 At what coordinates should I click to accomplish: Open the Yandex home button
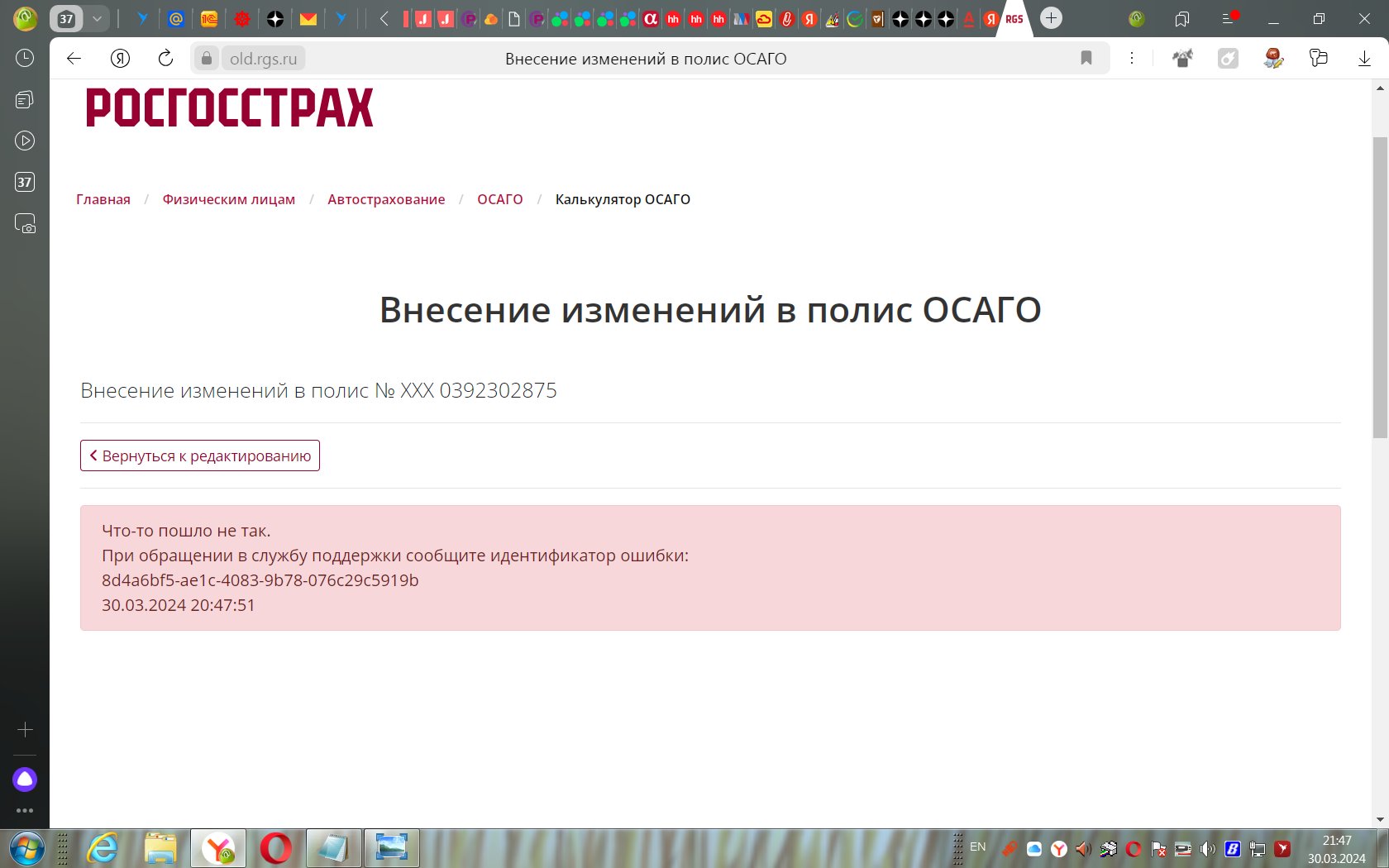(x=121, y=58)
